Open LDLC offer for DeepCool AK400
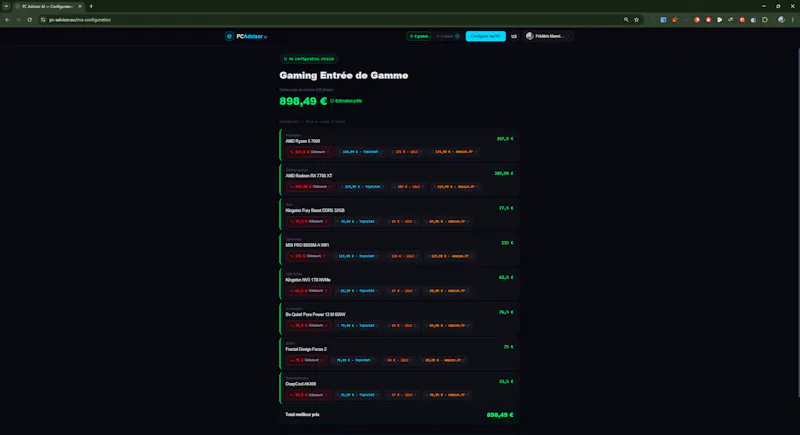Screen dimensions: 800x435 click(x=402, y=395)
